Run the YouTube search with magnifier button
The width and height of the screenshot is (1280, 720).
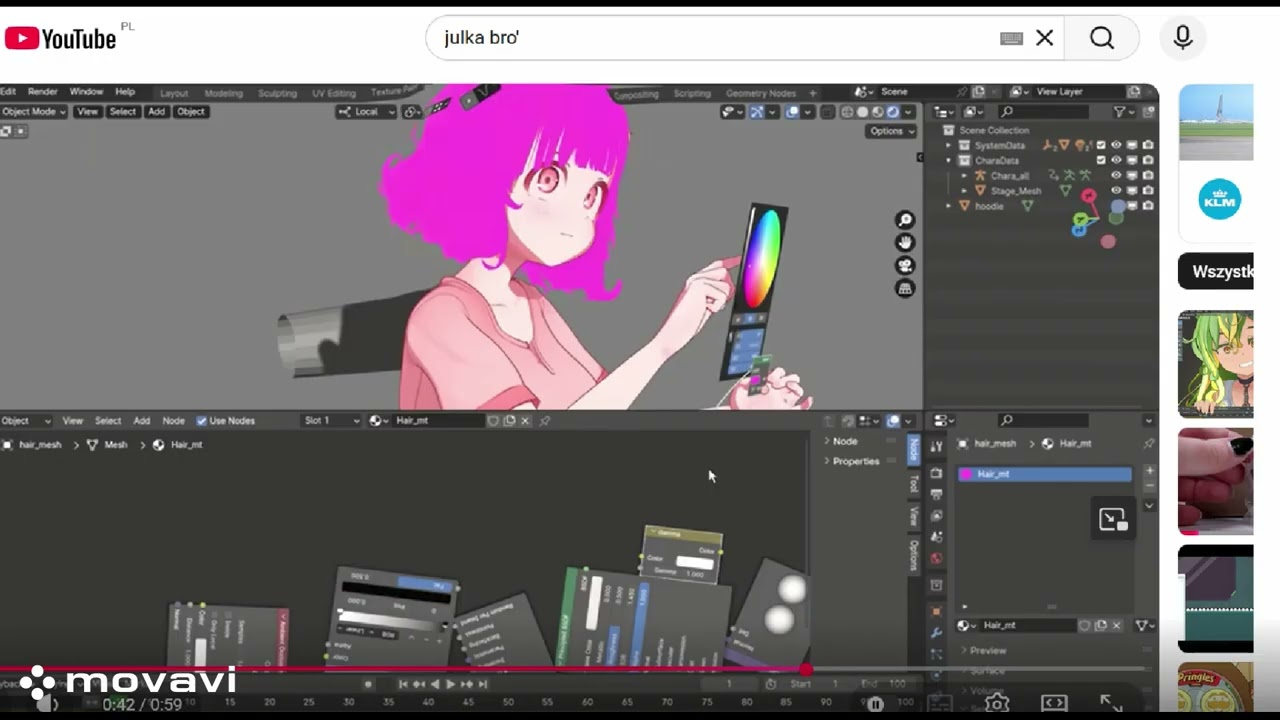(x=1101, y=38)
